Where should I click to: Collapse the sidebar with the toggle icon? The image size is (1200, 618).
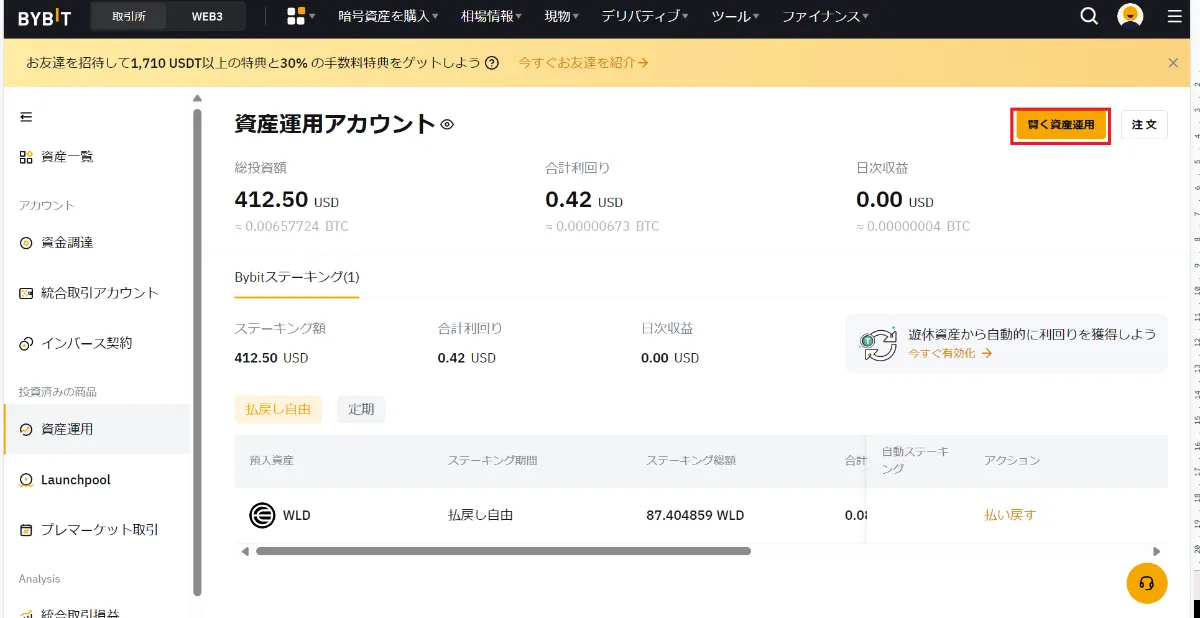point(26,117)
